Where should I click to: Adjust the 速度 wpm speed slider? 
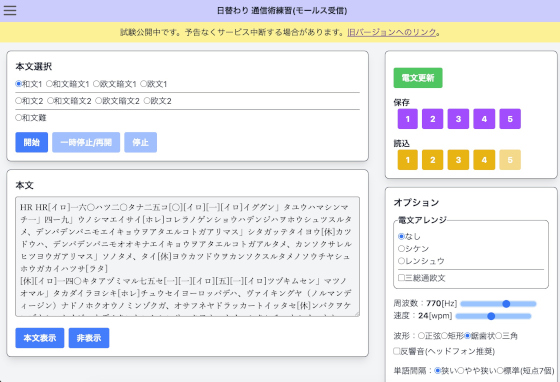coord(493,316)
